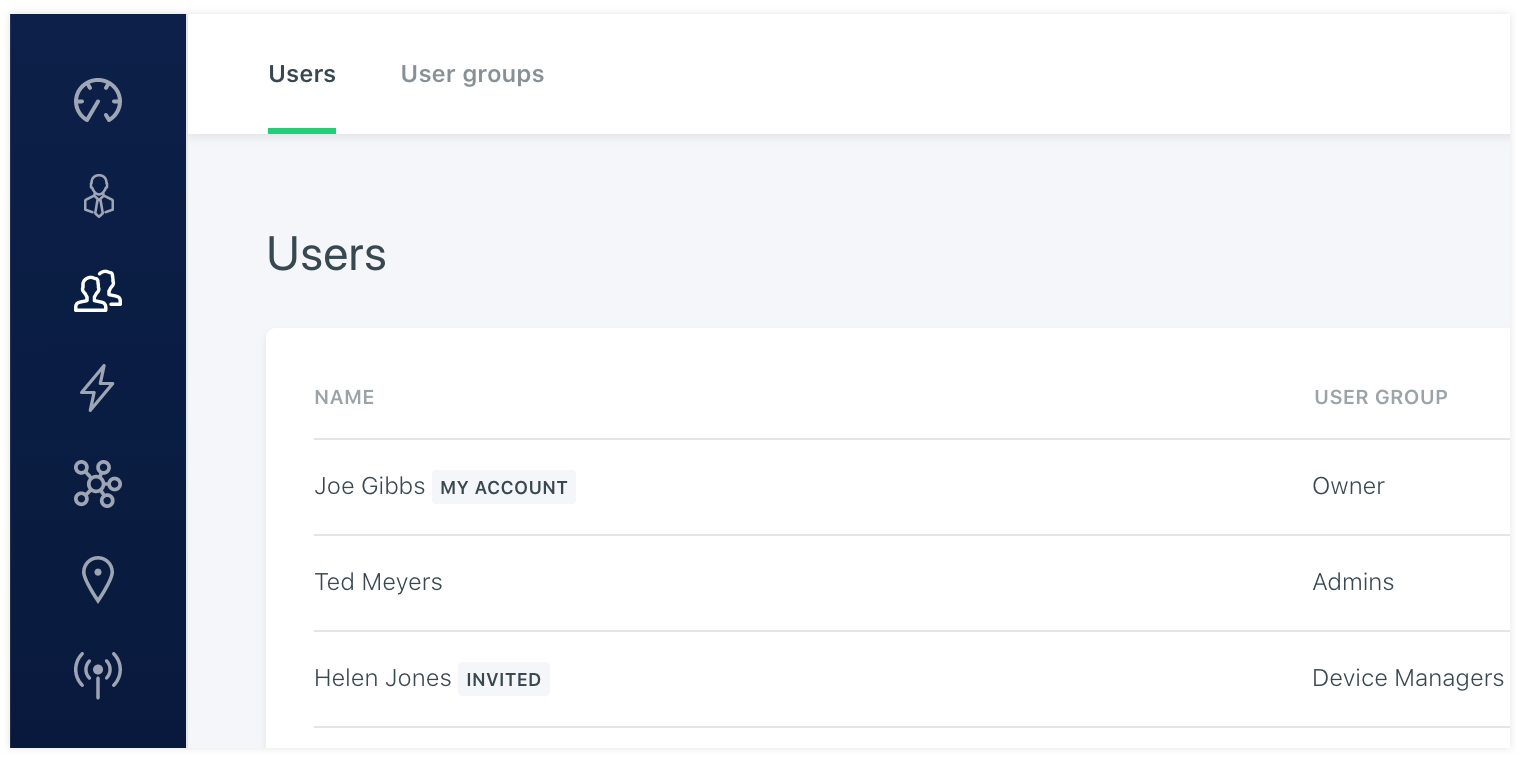This screenshot has width=1520, height=760.
Task: Click the large Users page heading
Action: (x=326, y=255)
